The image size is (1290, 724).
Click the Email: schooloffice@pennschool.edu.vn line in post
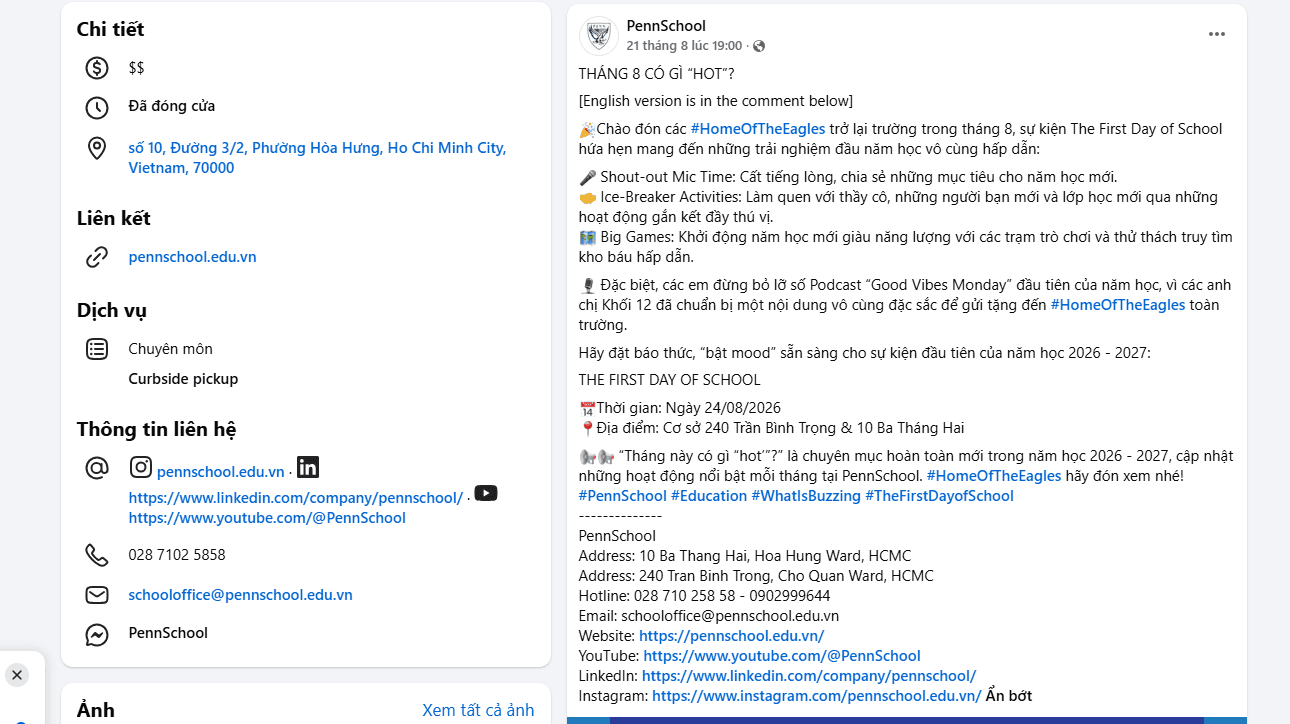(x=709, y=616)
